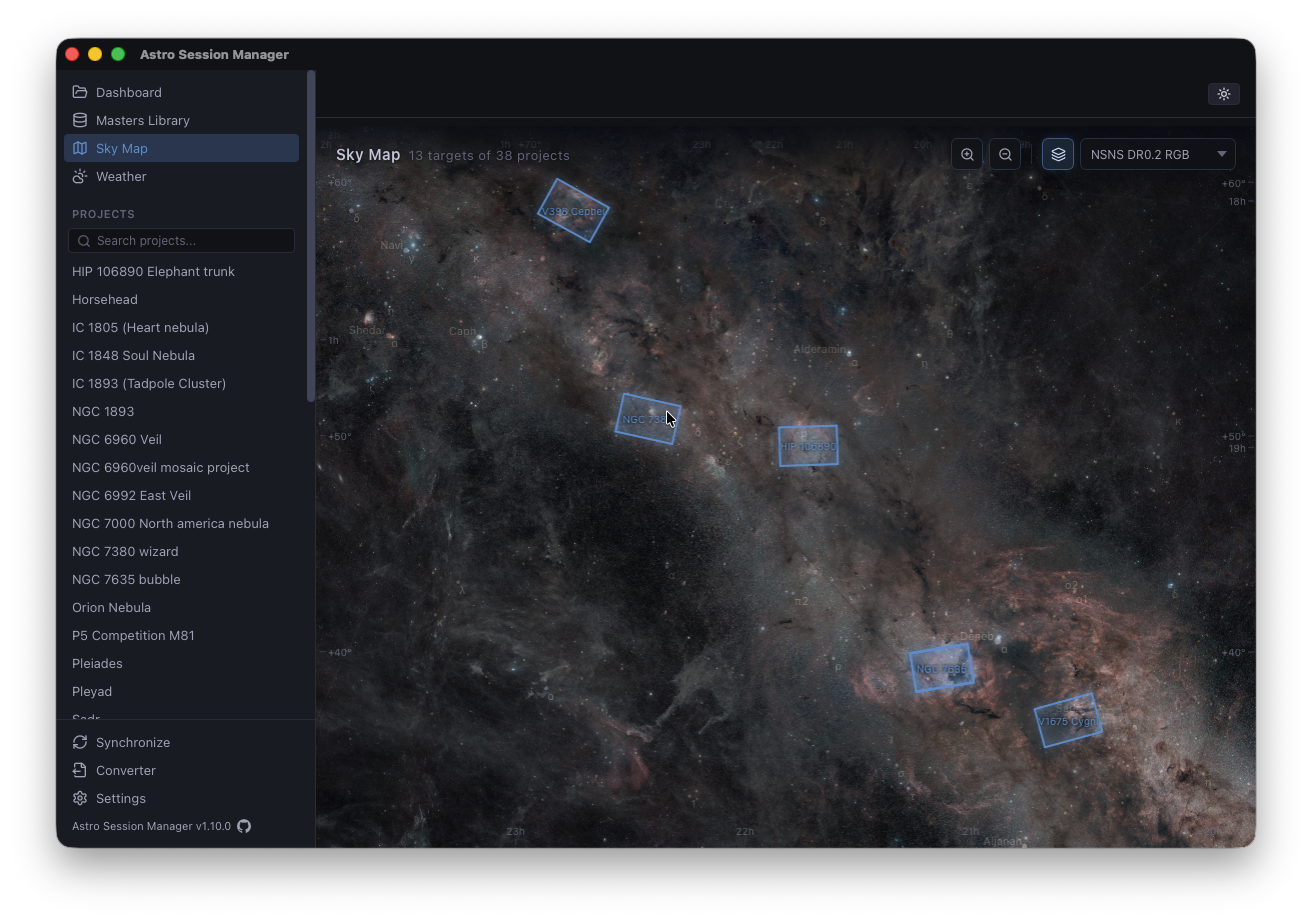
Task: Open the NSNS DR0.2 RGB survey dropdown
Action: pos(1157,154)
